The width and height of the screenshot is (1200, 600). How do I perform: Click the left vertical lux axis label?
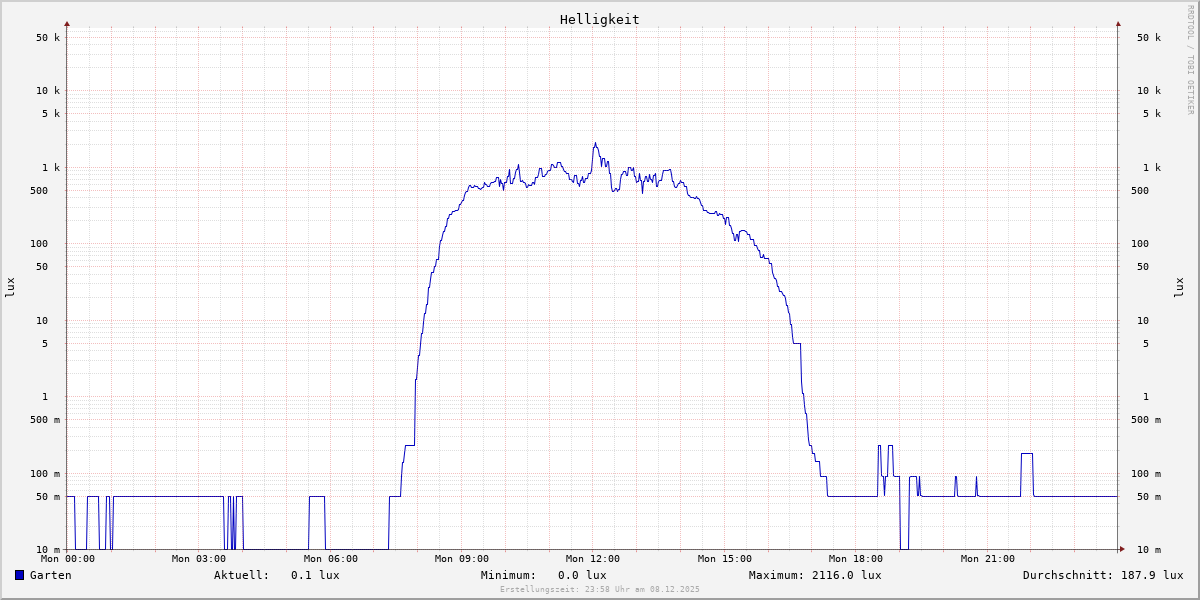point(10,287)
